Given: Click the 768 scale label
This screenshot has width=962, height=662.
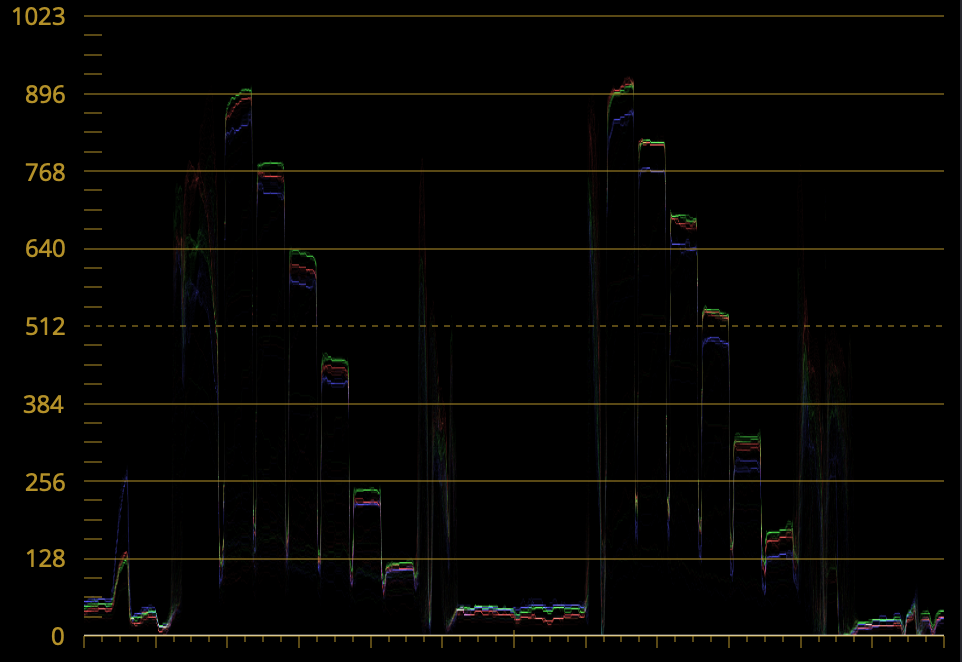Looking at the screenshot, I should 45,172.
